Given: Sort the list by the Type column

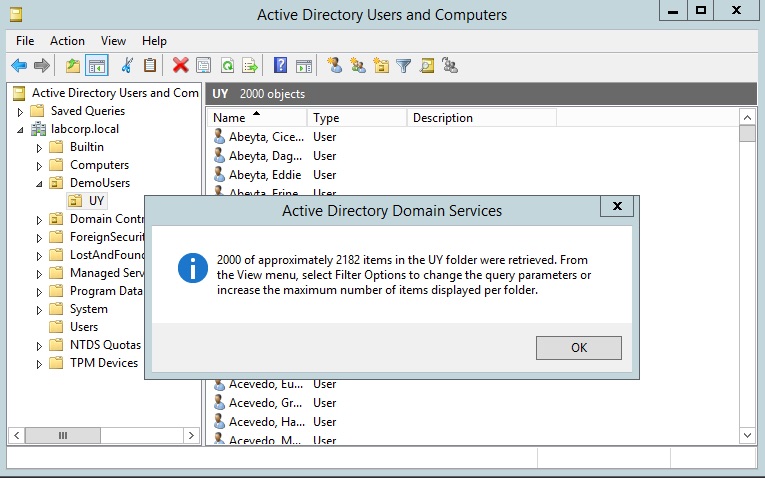Looking at the screenshot, I should 357,118.
